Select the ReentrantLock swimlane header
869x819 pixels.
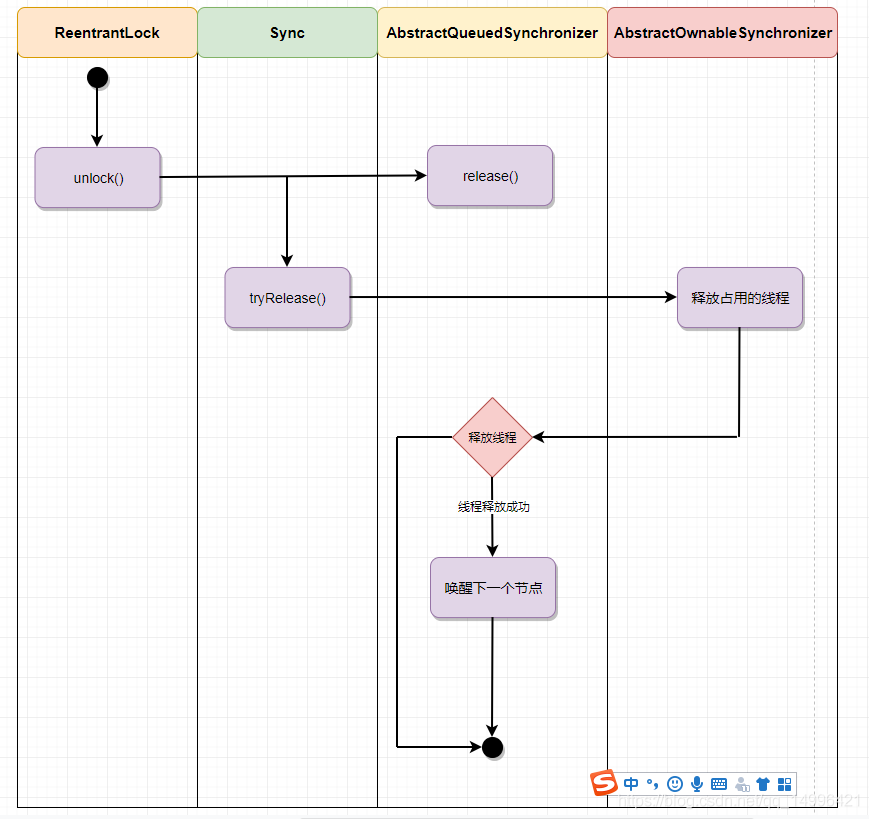coord(107,33)
